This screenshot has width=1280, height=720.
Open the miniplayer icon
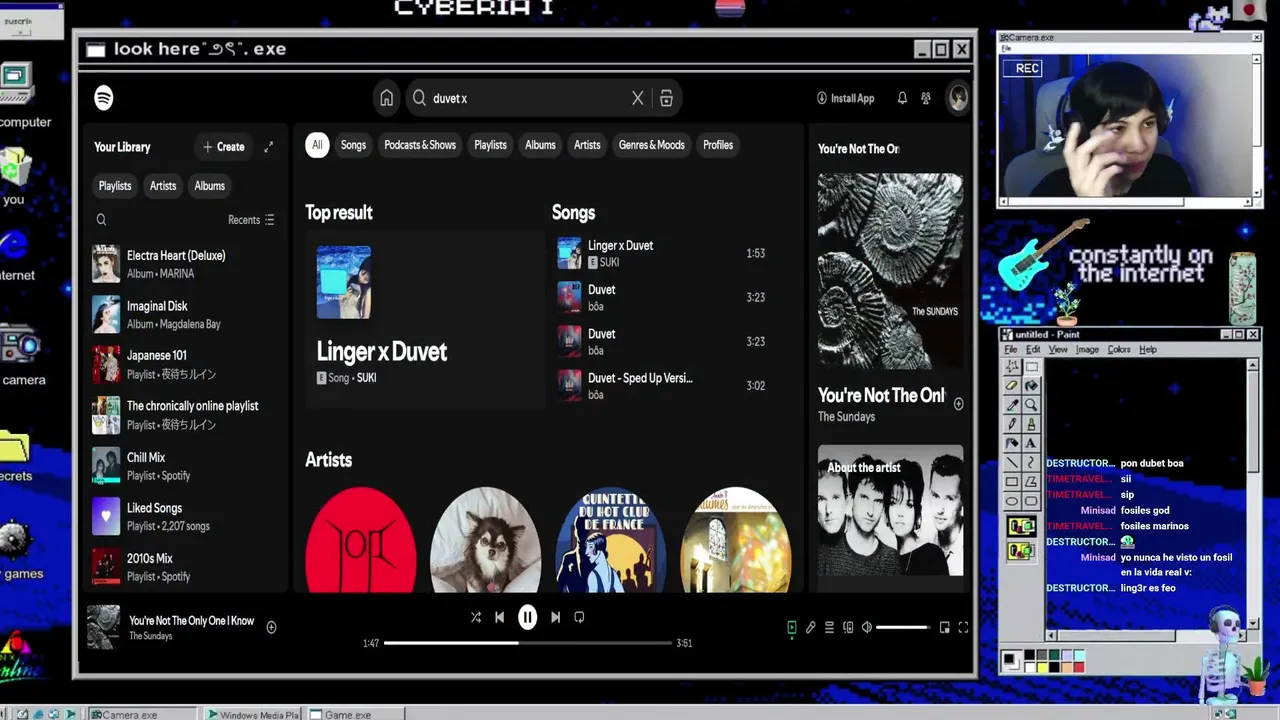[944, 627]
